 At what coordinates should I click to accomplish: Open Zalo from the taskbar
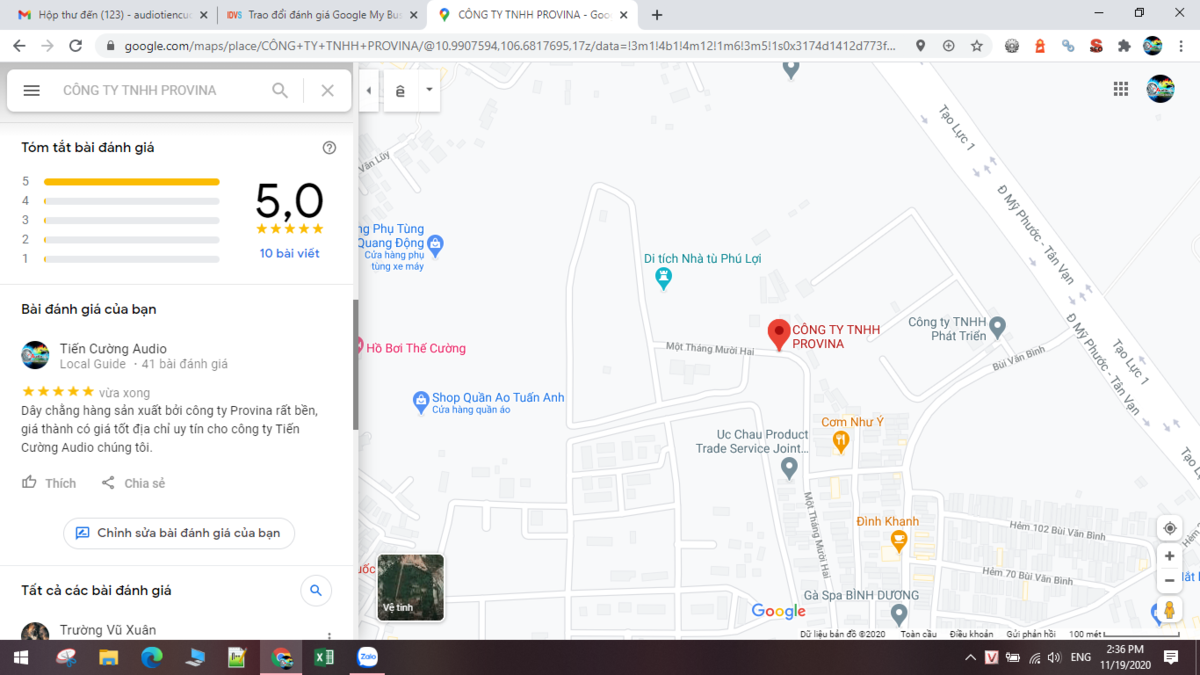[368, 658]
